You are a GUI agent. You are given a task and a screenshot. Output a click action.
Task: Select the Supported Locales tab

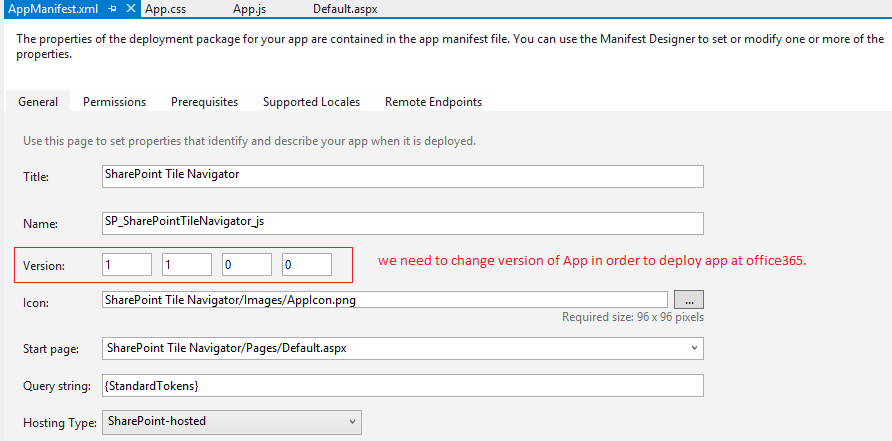(311, 102)
